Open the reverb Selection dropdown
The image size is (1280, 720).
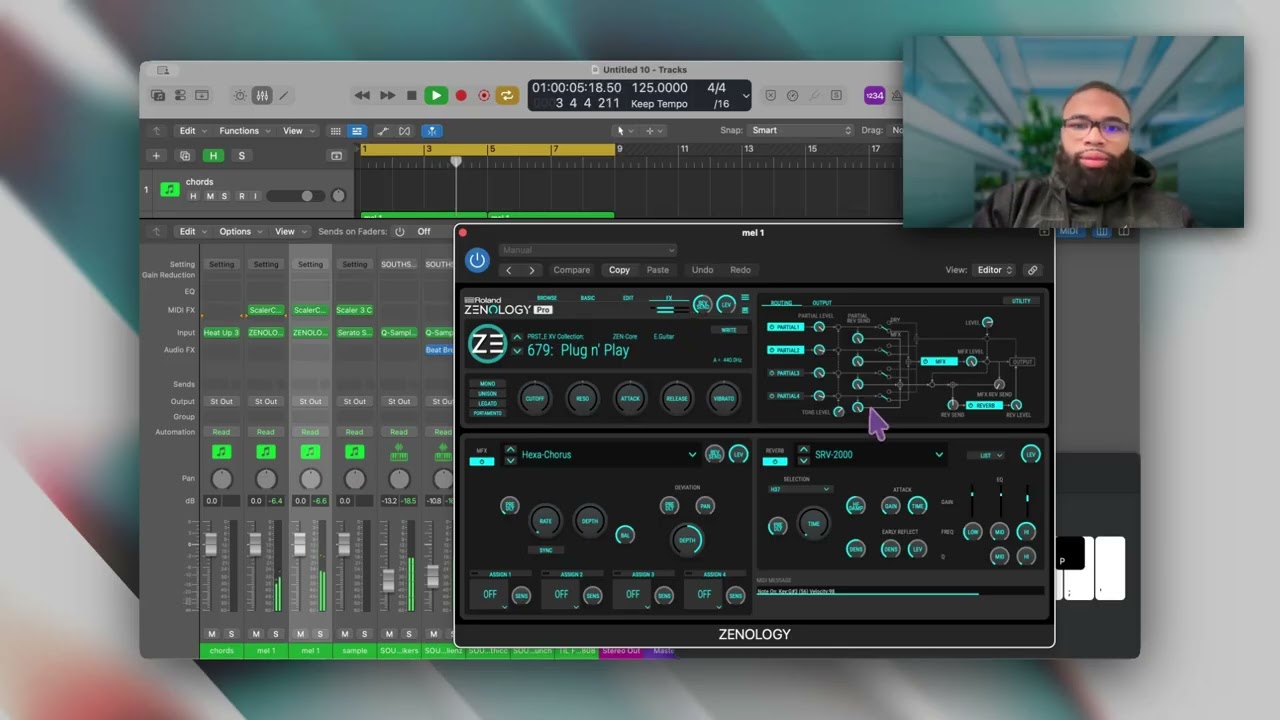[x=799, y=489]
